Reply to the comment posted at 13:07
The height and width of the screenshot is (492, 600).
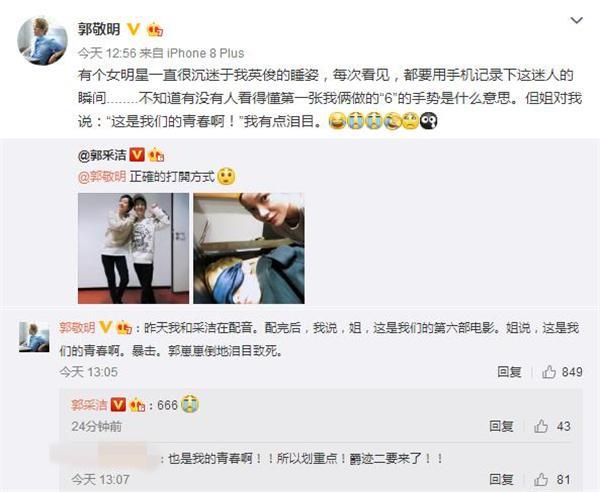point(501,479)
